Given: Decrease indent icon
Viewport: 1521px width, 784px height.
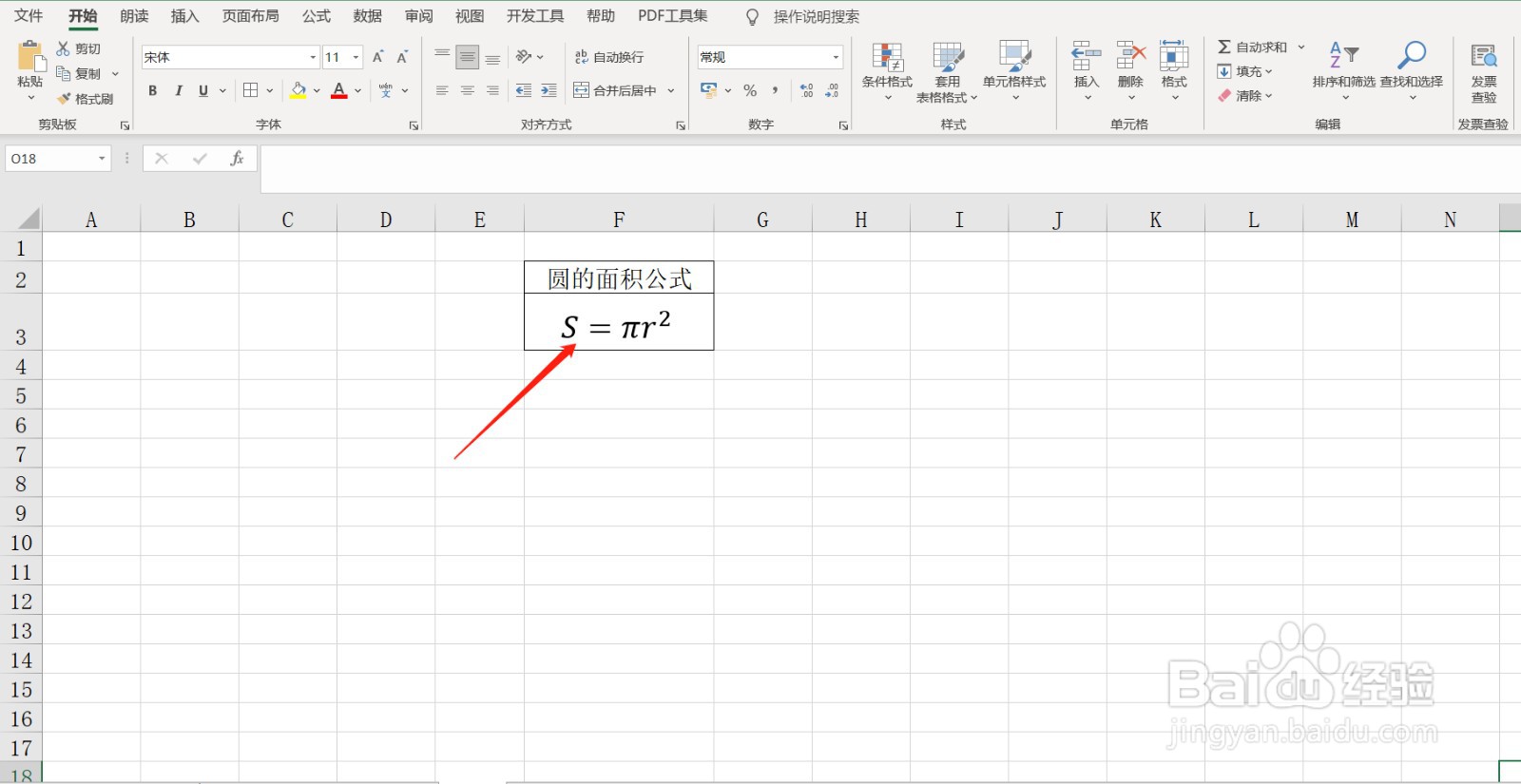Looking at the screenshot, I should coord(524,90).
